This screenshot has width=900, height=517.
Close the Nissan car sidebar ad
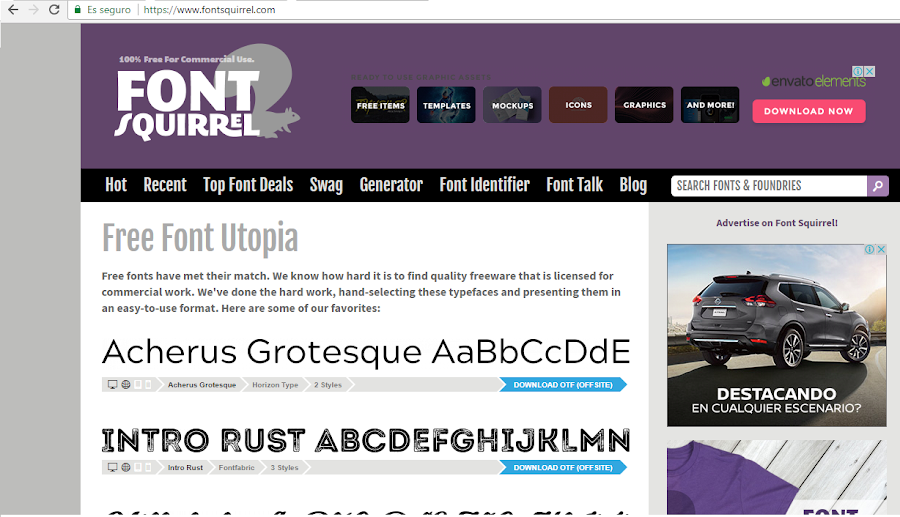(881, 249)
